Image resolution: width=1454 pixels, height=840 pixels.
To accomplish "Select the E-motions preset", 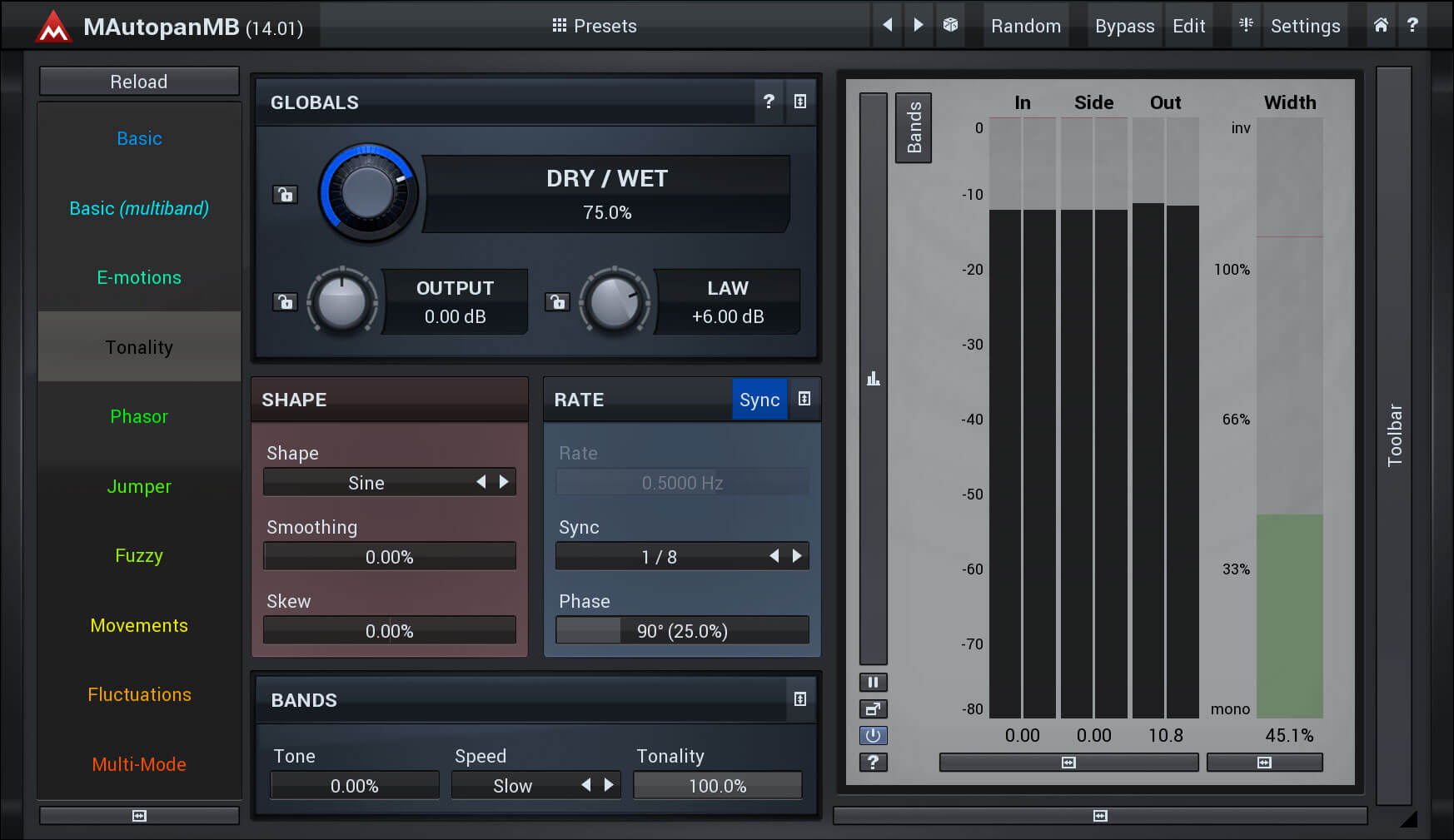I will [x=139, y=277].
